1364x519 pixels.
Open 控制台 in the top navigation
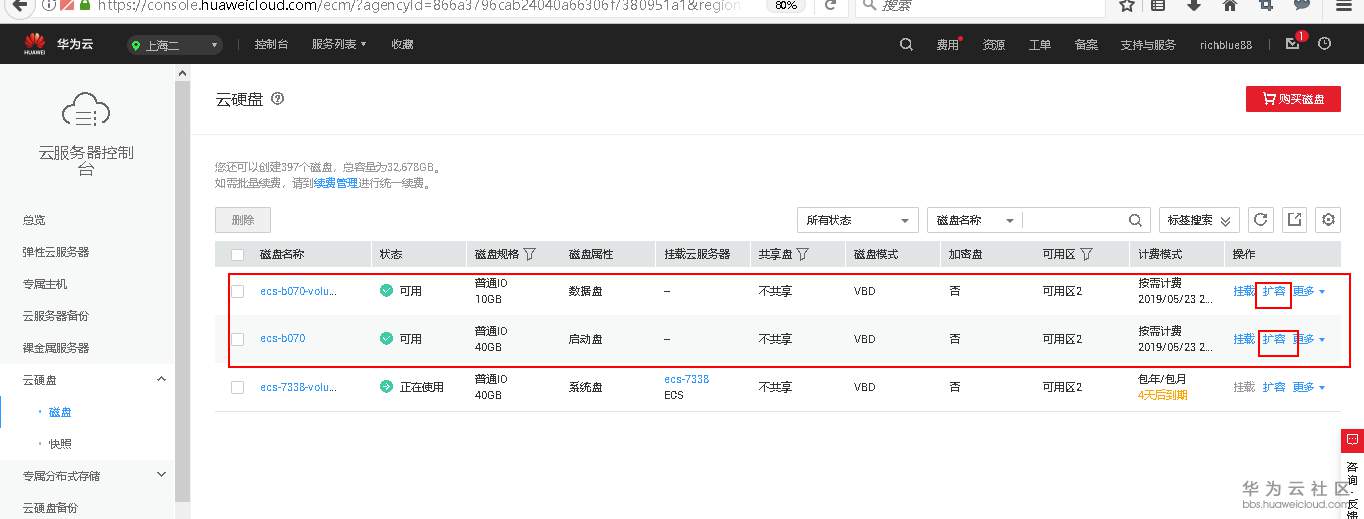coord(271,45)
